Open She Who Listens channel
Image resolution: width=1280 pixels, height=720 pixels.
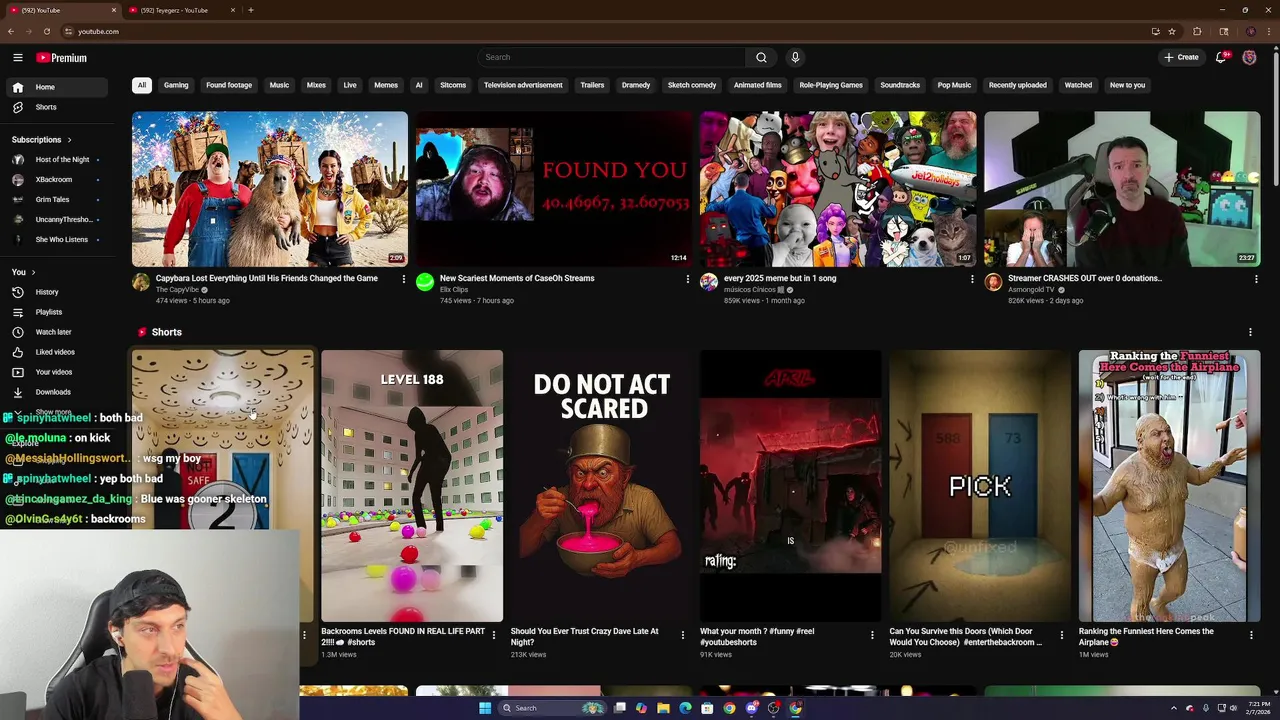57,239
